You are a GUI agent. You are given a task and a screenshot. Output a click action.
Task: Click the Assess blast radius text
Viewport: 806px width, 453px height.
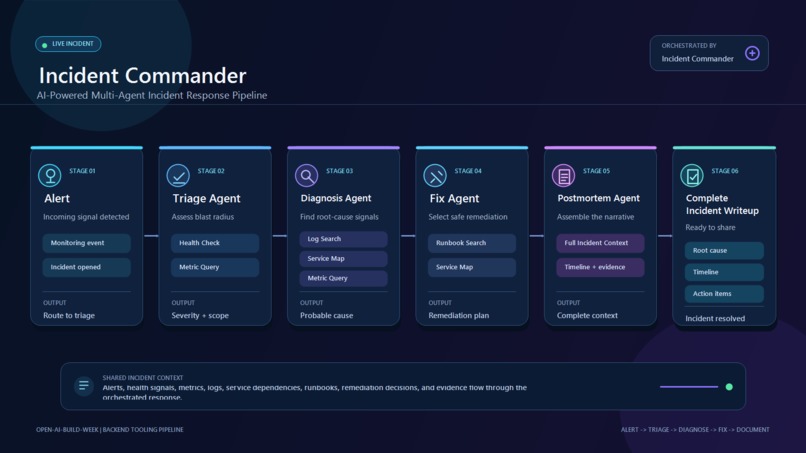(x=203, y=217)
